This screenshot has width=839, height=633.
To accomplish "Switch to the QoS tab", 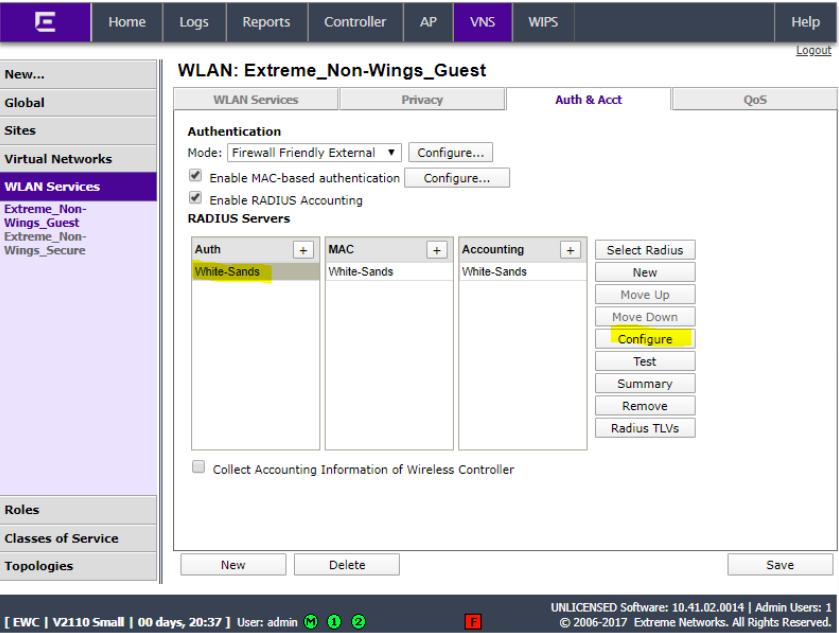I will (755, 100).
